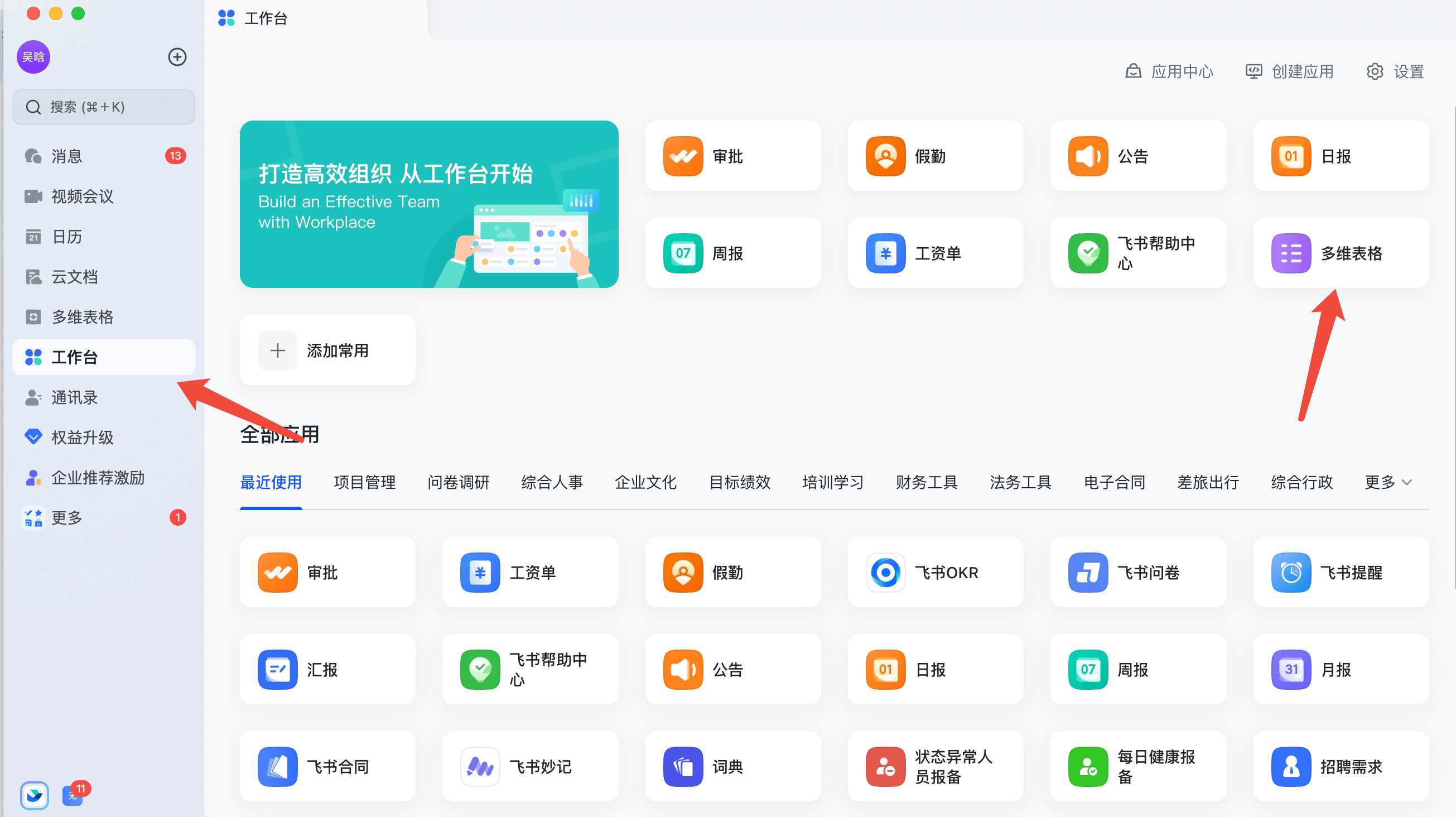Viewport: 1456px width, 817px height.
Task: Open the 飞书合同 app
Action: [x=327, y=767]
